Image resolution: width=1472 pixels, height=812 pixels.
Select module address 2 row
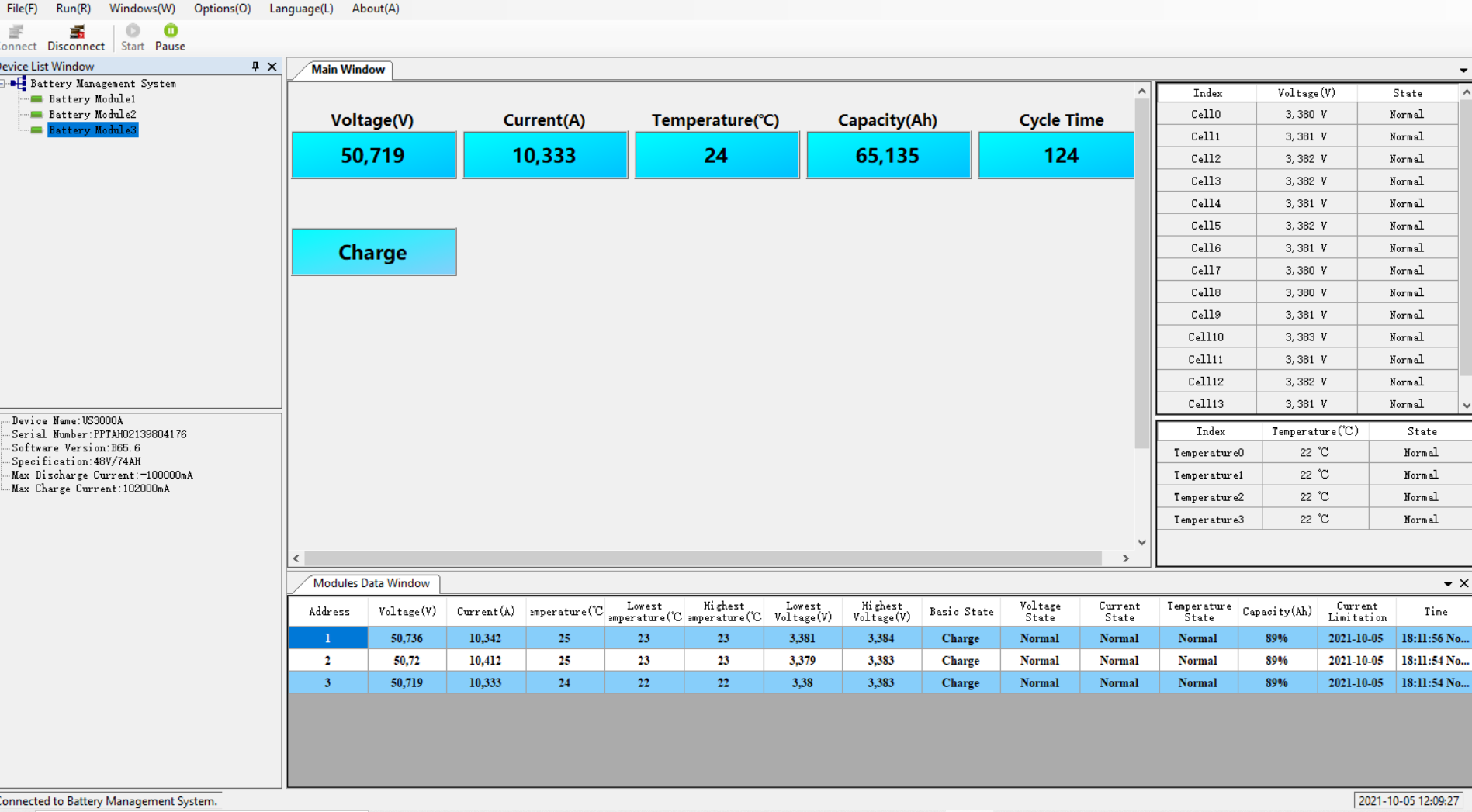point(327,661)
